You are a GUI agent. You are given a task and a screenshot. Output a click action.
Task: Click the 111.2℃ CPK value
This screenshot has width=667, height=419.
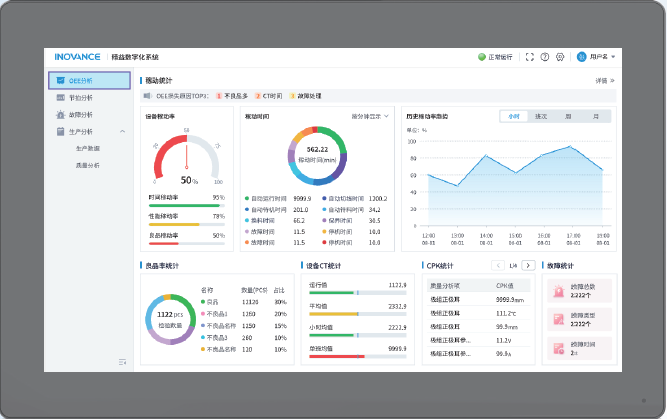506,313
